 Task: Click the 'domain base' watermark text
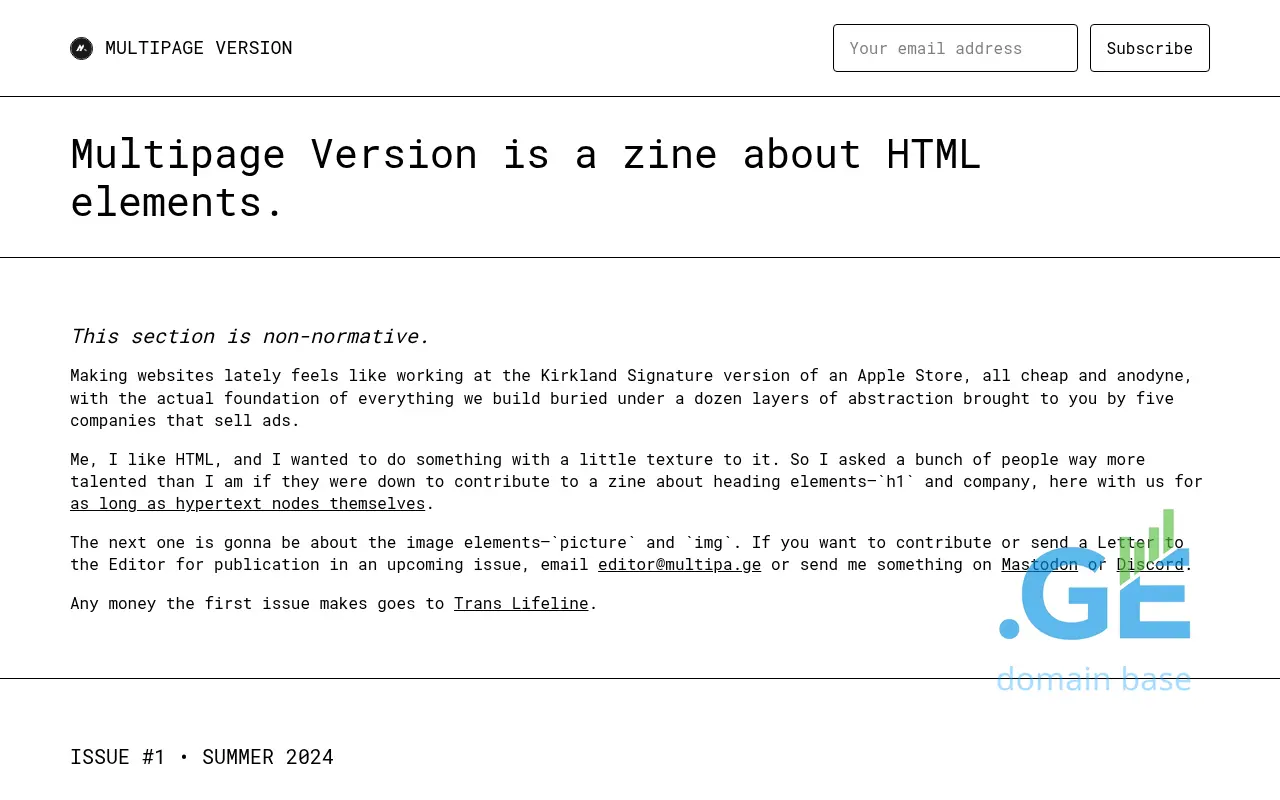pyautogui.click(x=1093, y=679)
